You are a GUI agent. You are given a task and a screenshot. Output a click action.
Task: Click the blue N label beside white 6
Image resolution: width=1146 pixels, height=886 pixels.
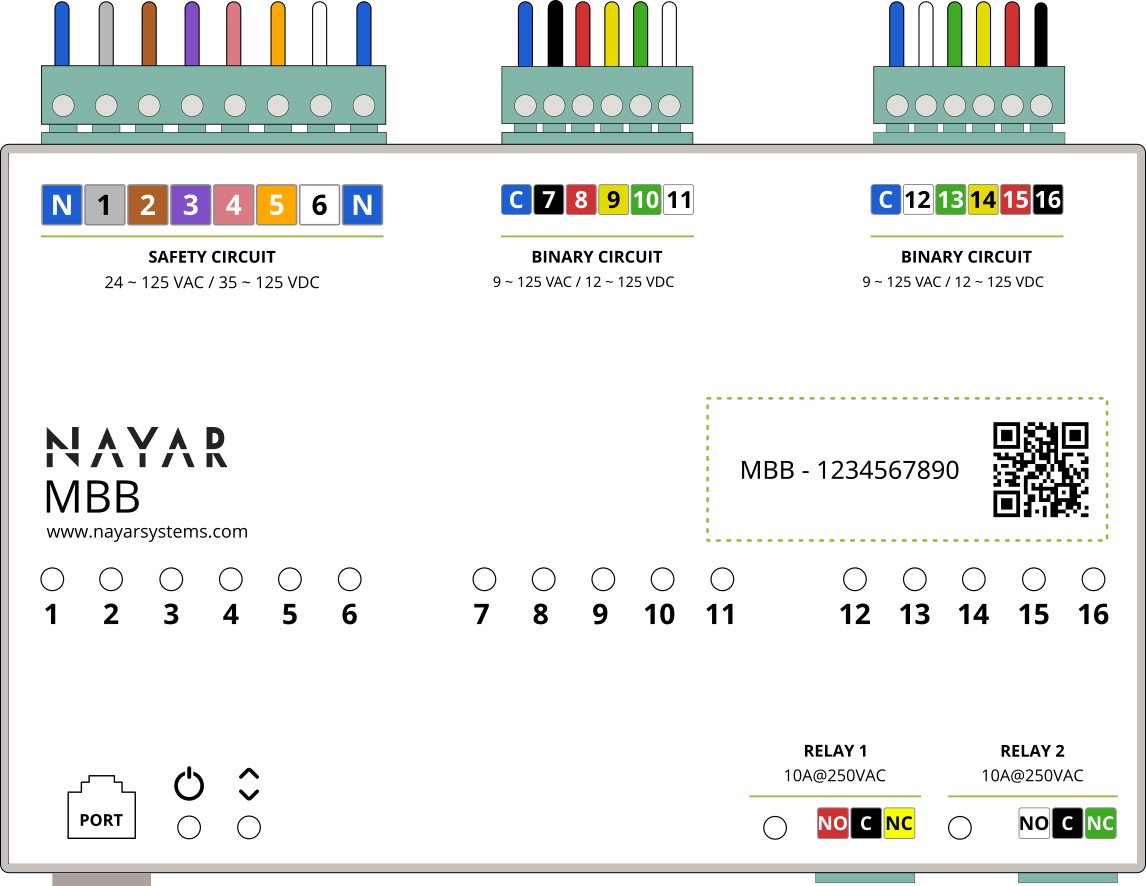point(363,205)
